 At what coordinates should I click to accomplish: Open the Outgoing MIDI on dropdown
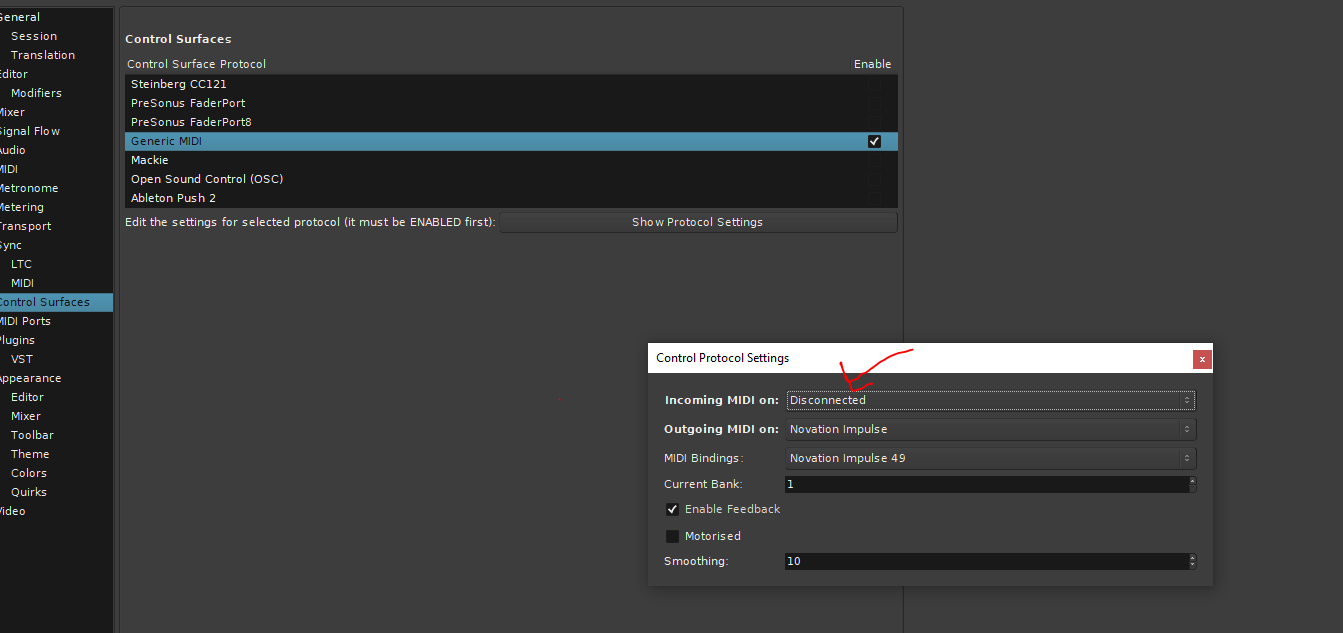coord(990,430)
